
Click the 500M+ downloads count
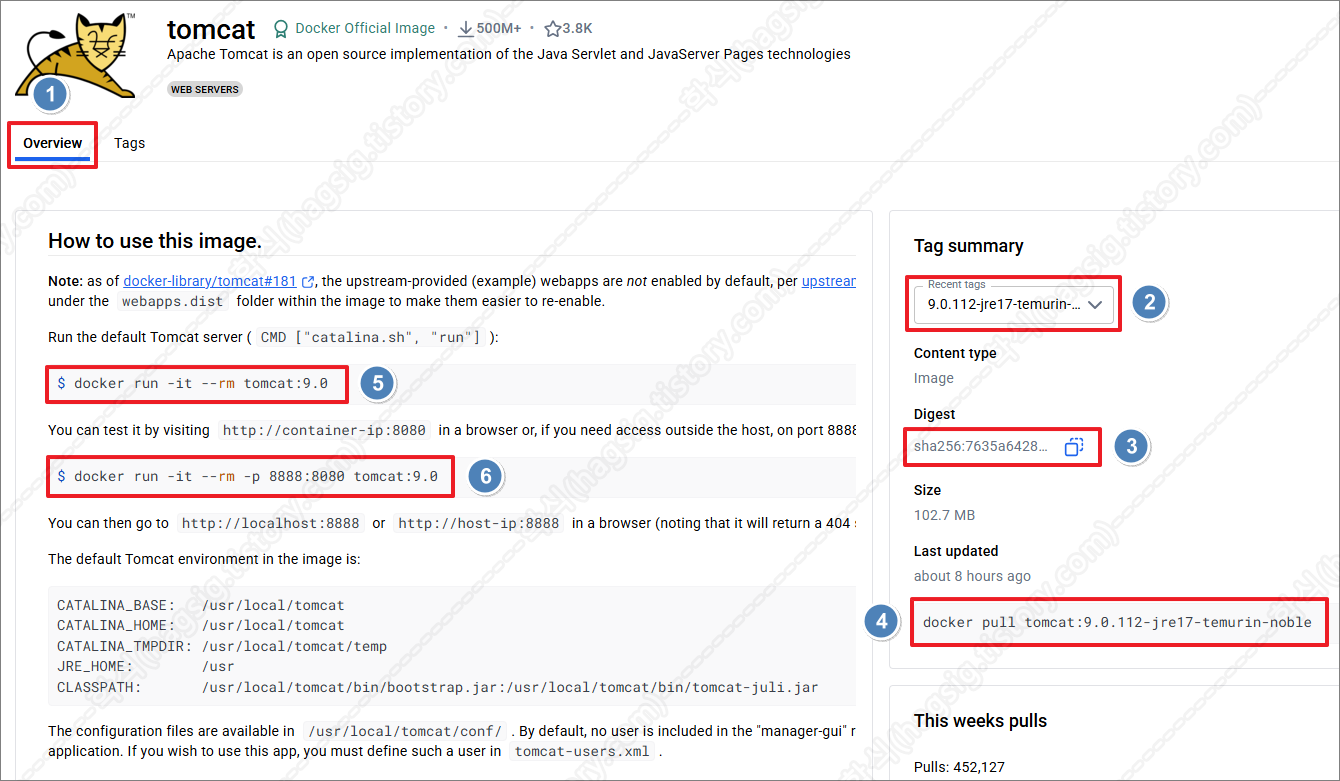tap(499, 29)
